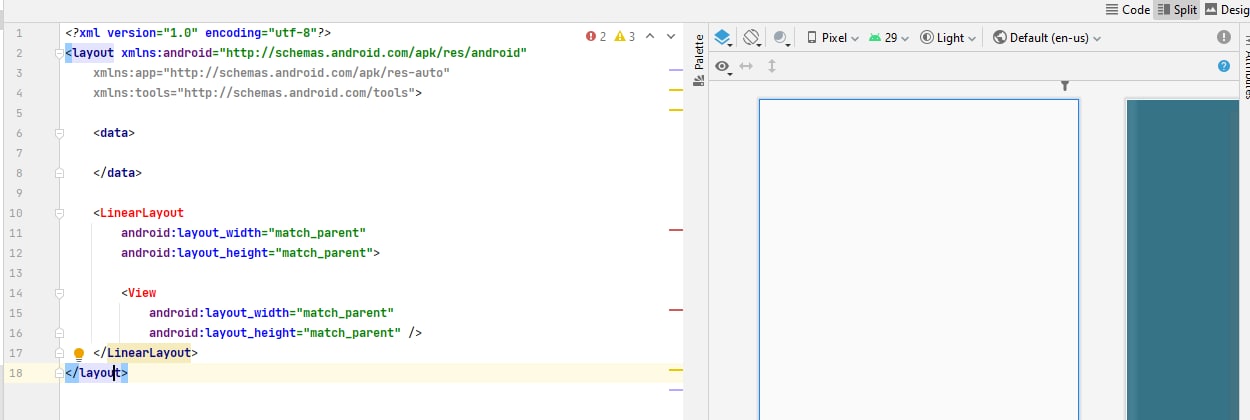Open the blue help icon

(x=1224, y=66)
